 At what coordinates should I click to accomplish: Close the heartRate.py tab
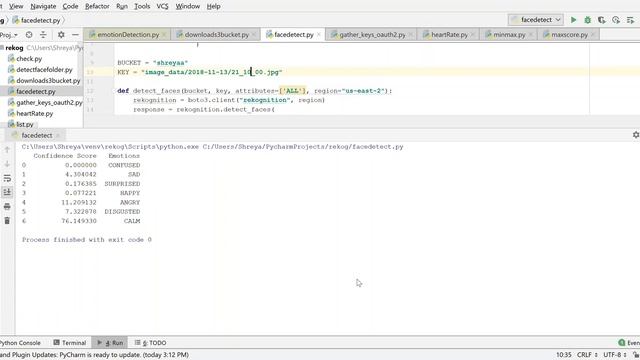(473, 35)
